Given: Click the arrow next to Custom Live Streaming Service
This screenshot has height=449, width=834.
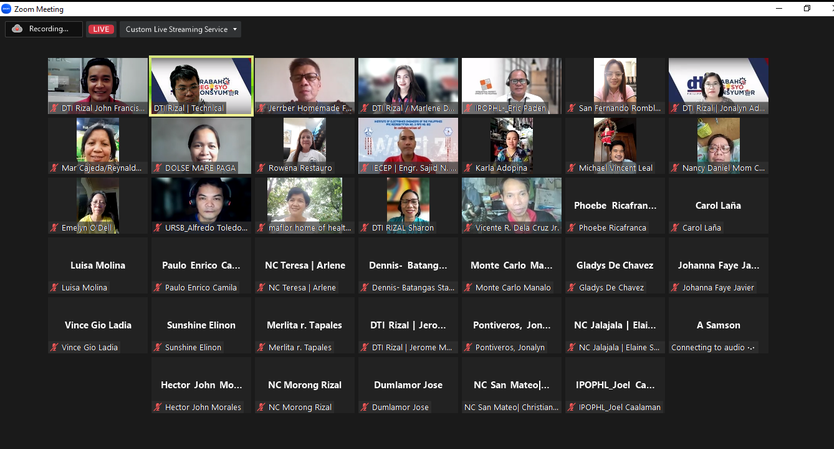Looking at the screenshot, I should [x=236, y=29].
